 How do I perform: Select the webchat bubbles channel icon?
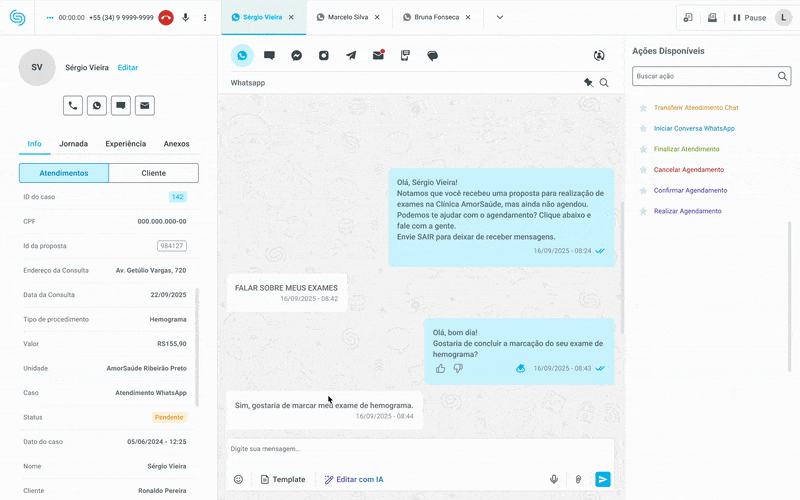(432, 56)
